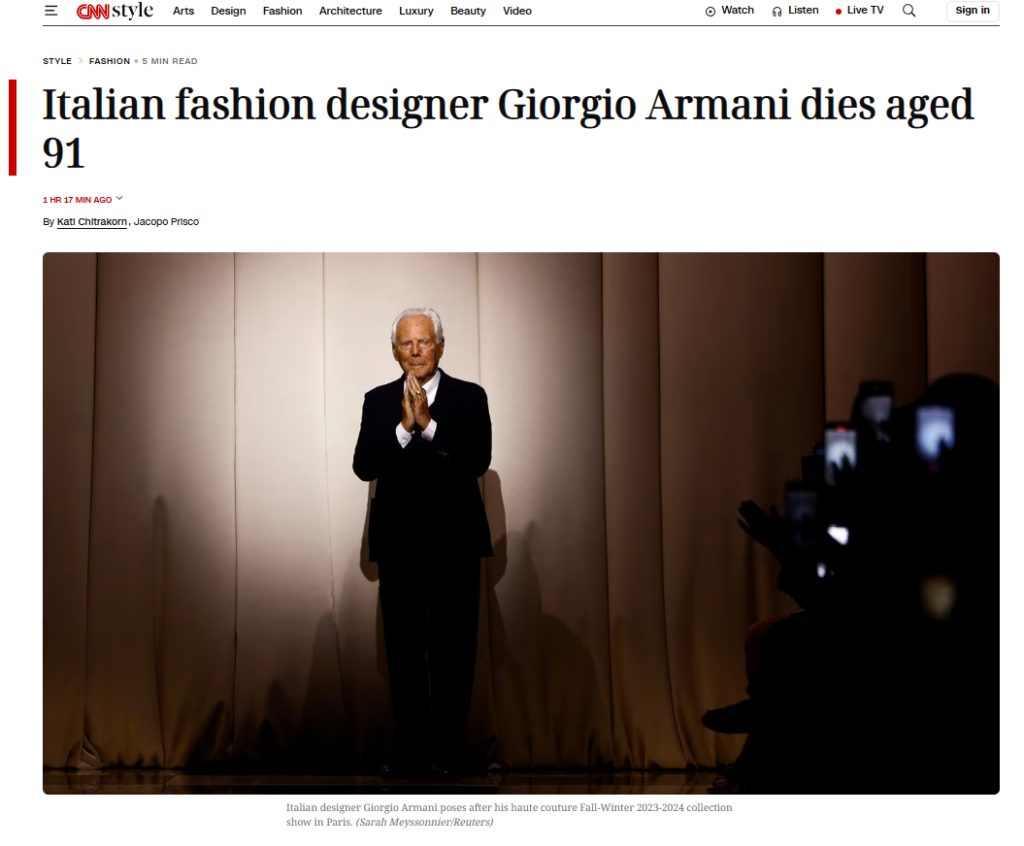Go to the Fashion menu item
Viewport: 1024px width, 846px height.
point(282,11)
